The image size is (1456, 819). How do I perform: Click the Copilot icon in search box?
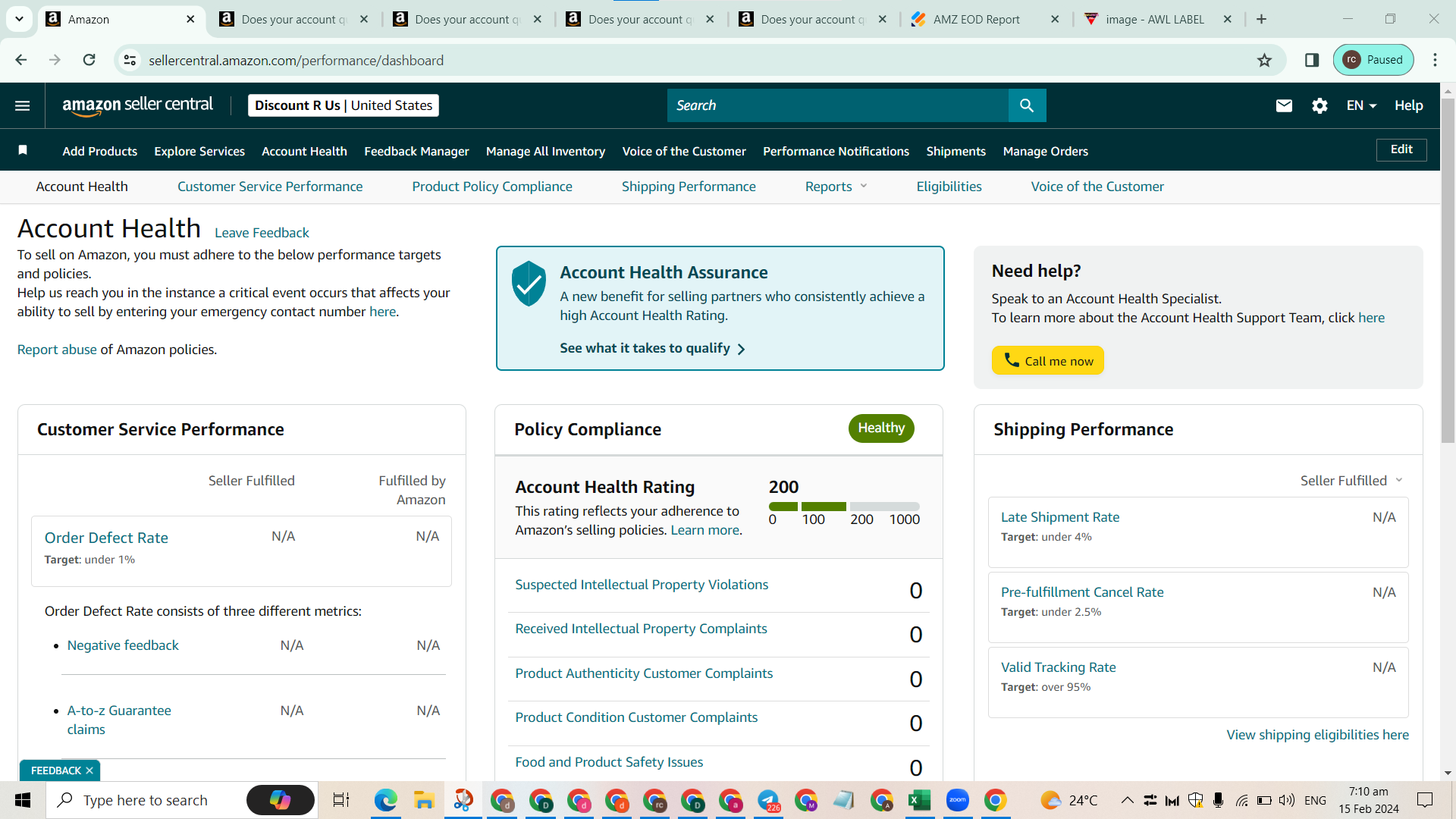(x=280, y=800)
